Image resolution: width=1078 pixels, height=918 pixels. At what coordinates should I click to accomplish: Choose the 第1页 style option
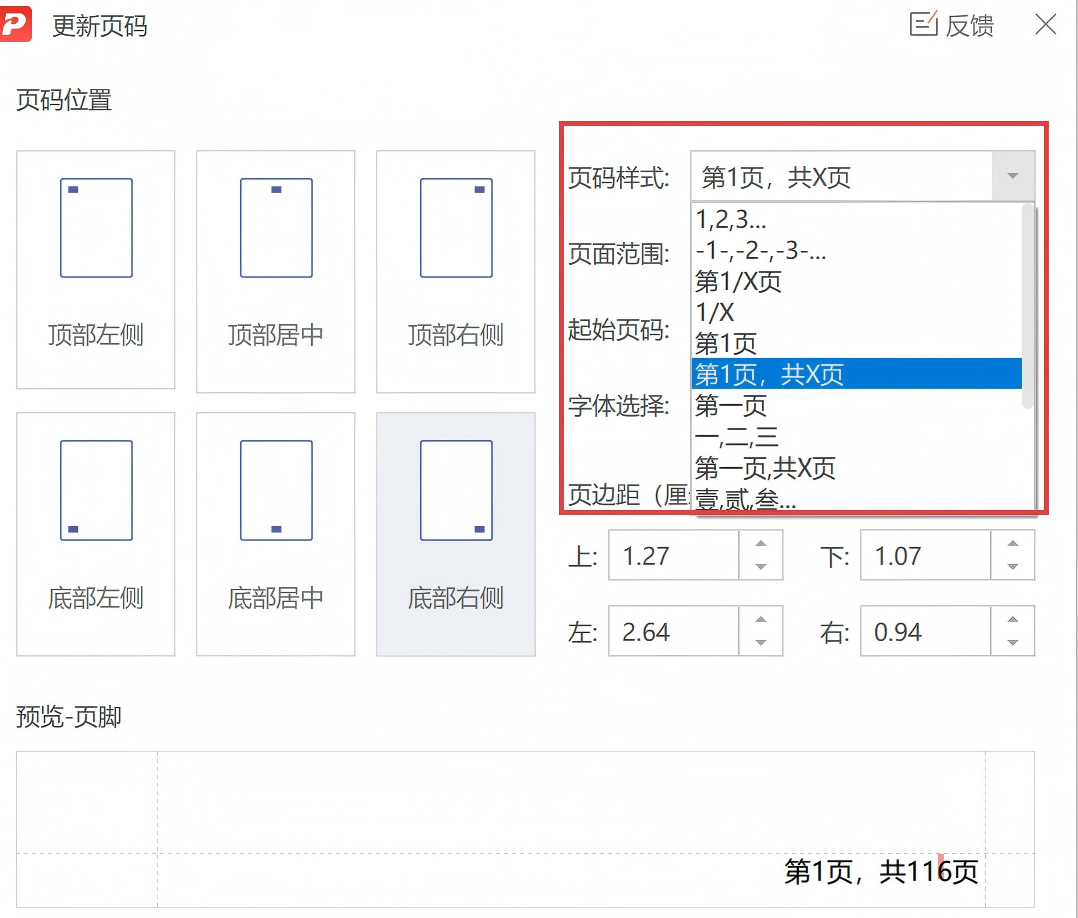coord(857,343)
